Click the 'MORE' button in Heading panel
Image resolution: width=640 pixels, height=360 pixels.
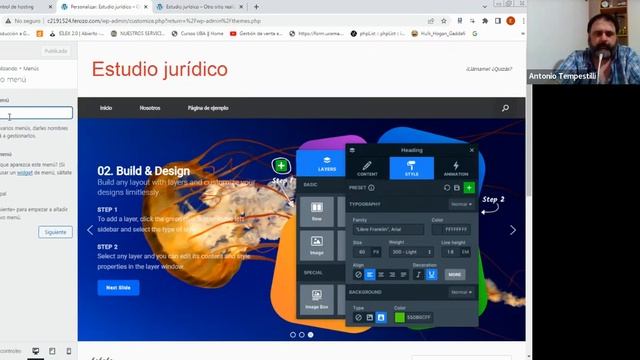pos(455,275)
